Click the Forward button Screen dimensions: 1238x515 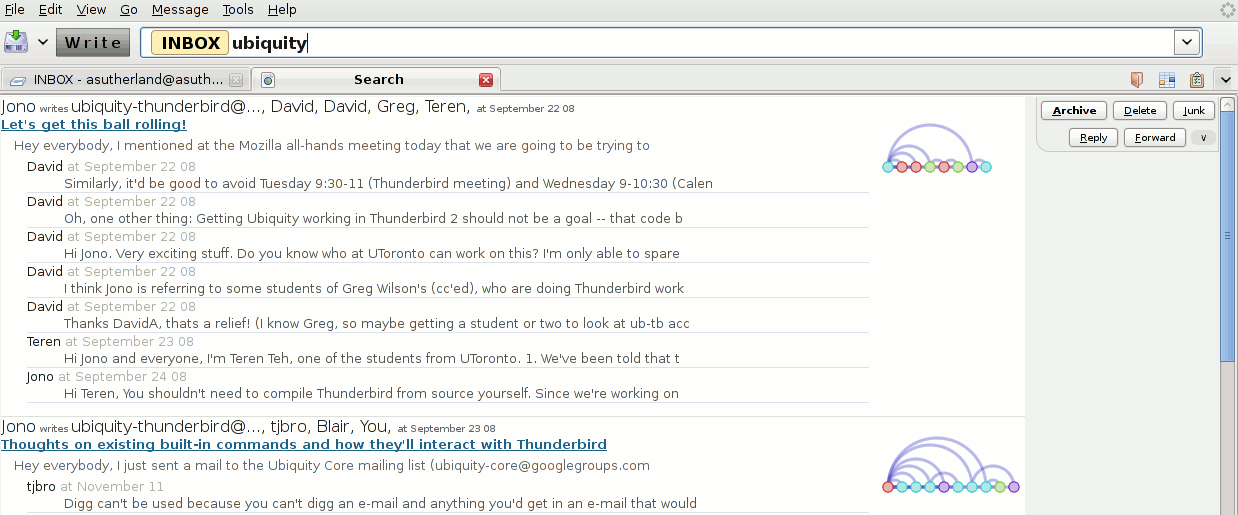pos(1155,138)
